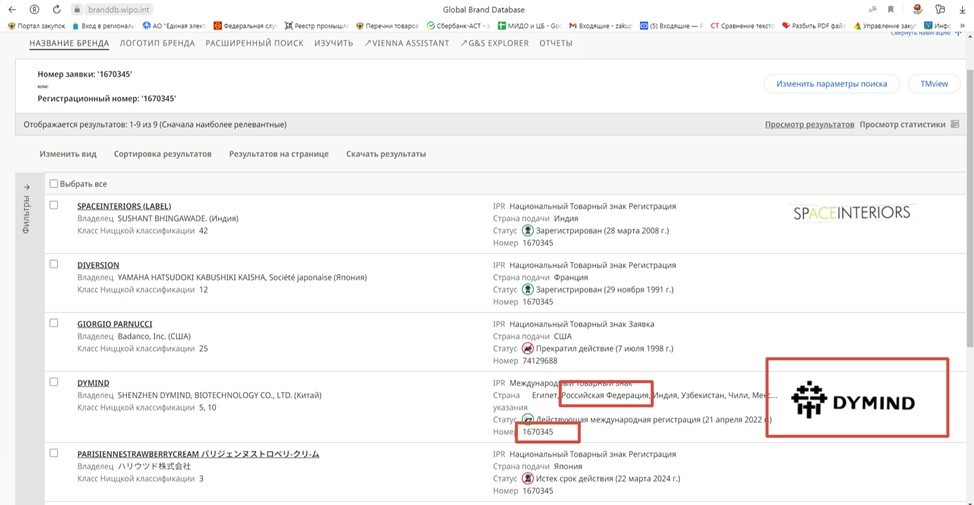Go back with the browser back arrow
Screen dimensions: 974x505
[12, 9]
